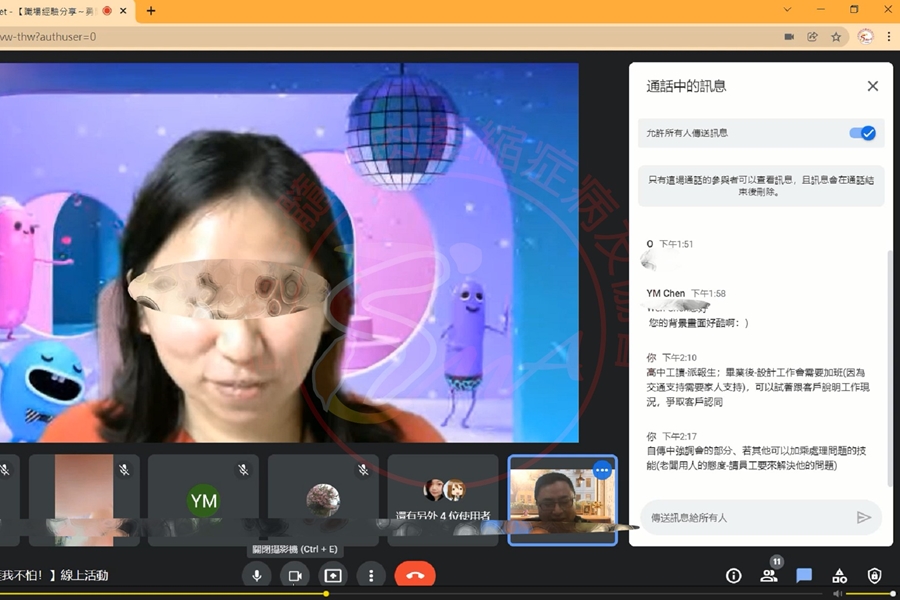Open the tab search chevron dropdown
This screenshot has width=900, height=600.
[787, 10]
